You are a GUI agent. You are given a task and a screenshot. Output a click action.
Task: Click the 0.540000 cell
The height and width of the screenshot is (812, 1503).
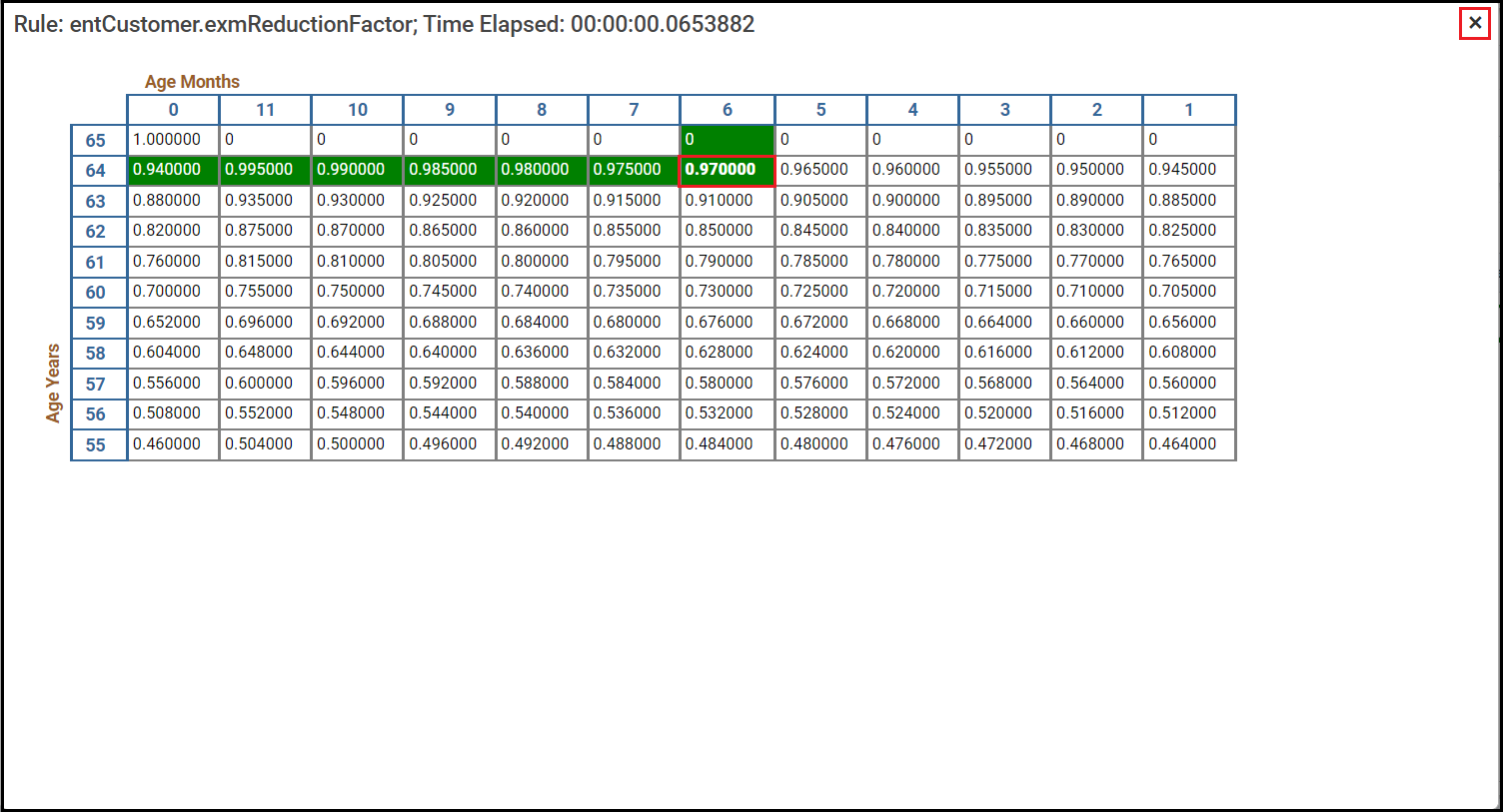(x=542, y=413)
